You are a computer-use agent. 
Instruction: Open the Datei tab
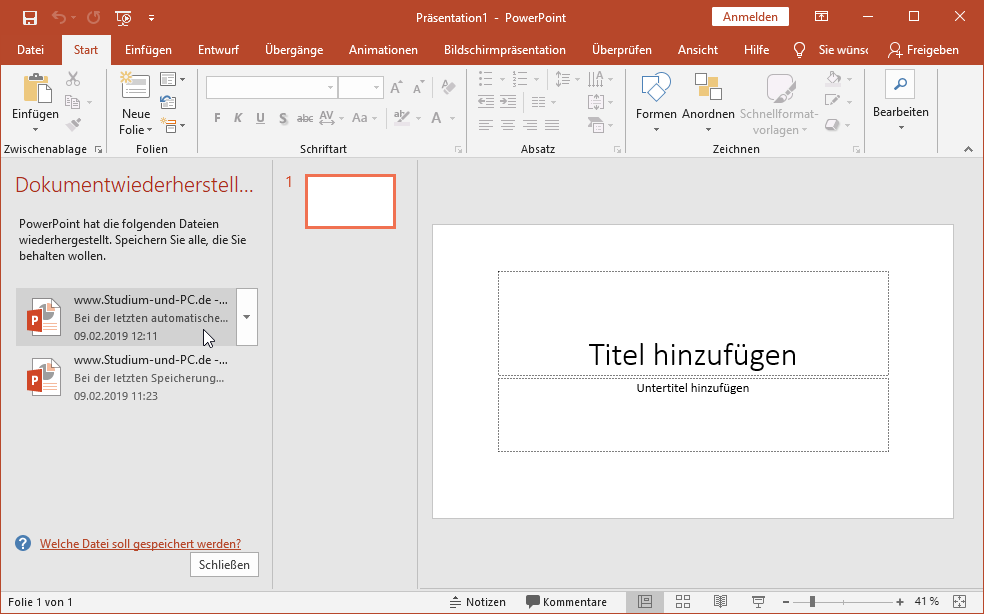click(30, 50)
